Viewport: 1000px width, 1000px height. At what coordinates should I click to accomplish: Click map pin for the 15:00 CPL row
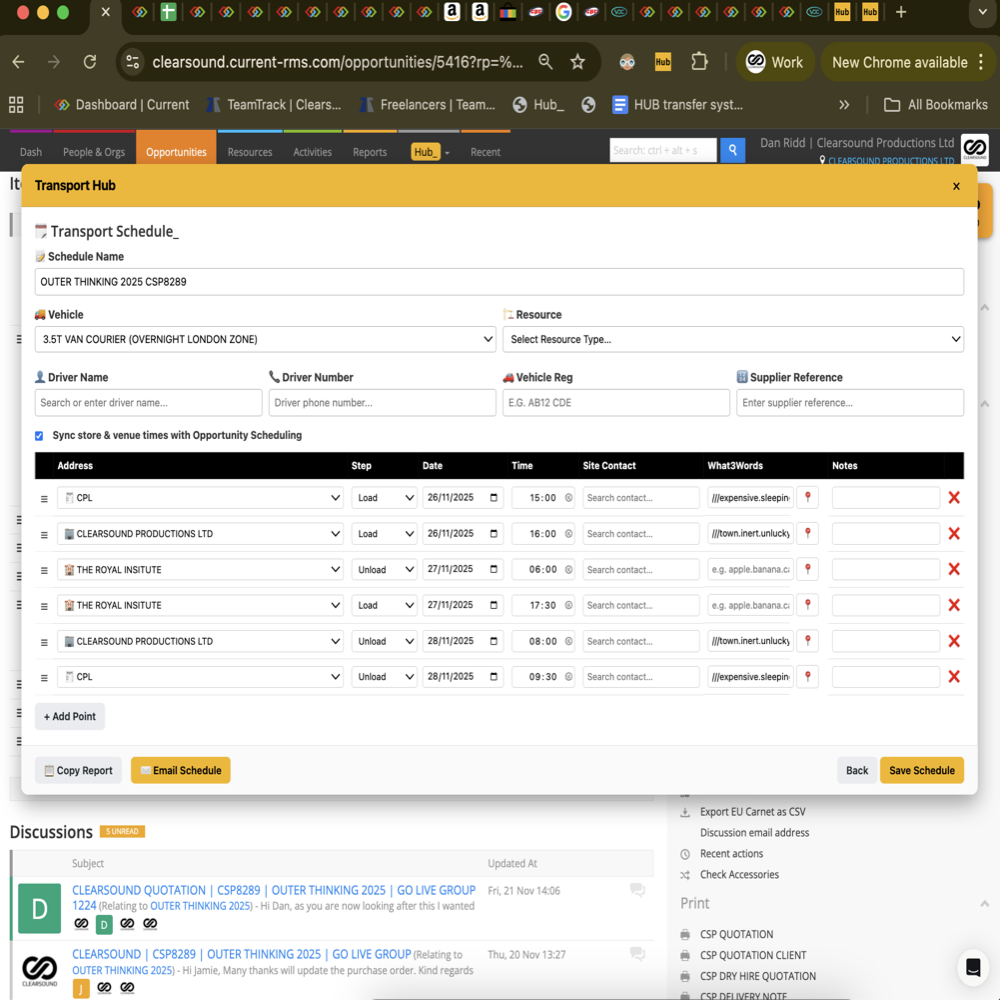(x=807, y=497)
